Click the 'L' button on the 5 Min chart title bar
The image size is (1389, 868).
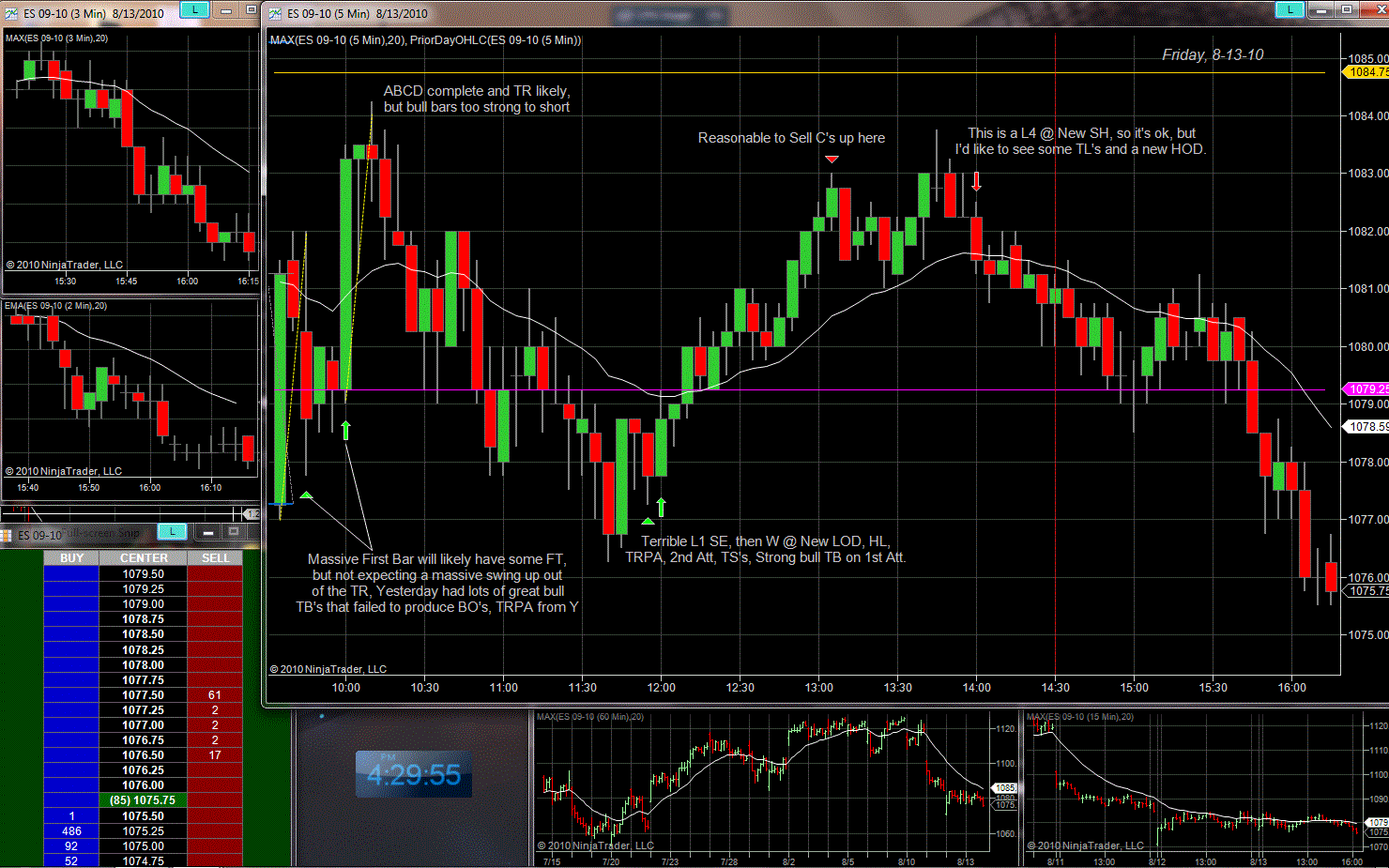click(1290, 10)
